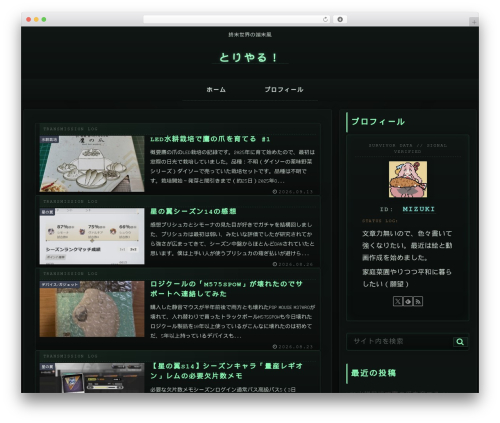Maximize the browser with the green button
The width and height of the screenshot is (500, 423).
pyautogui.click(x=44, y=19)
